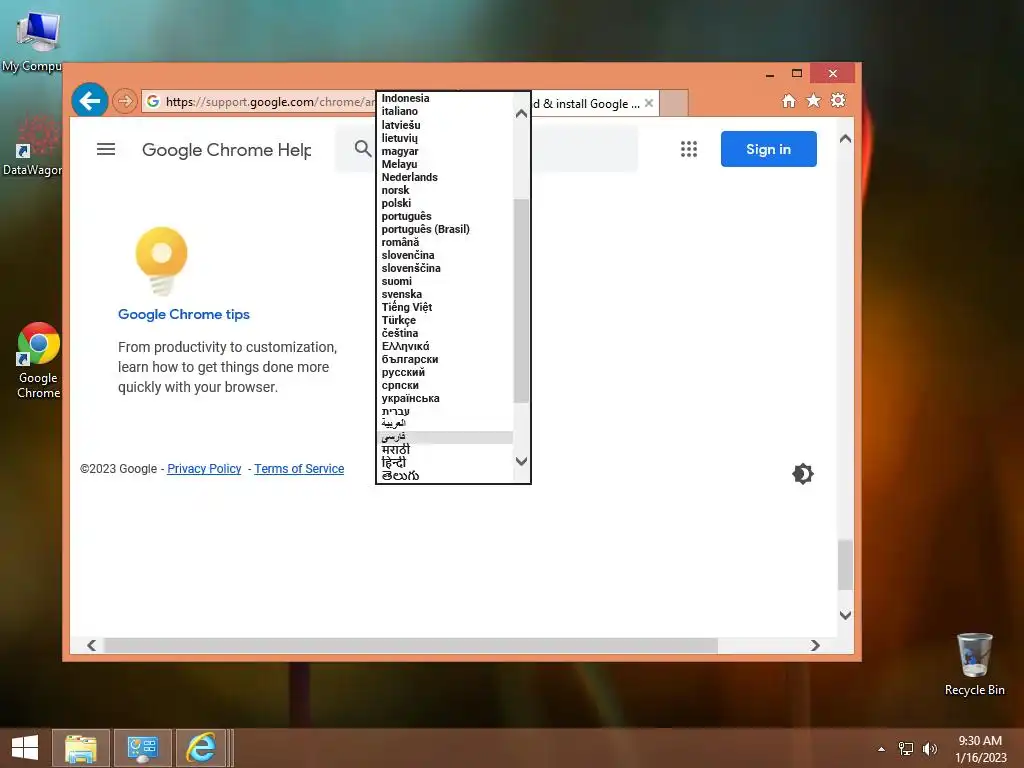Click the Sign in button

(769, 149)
